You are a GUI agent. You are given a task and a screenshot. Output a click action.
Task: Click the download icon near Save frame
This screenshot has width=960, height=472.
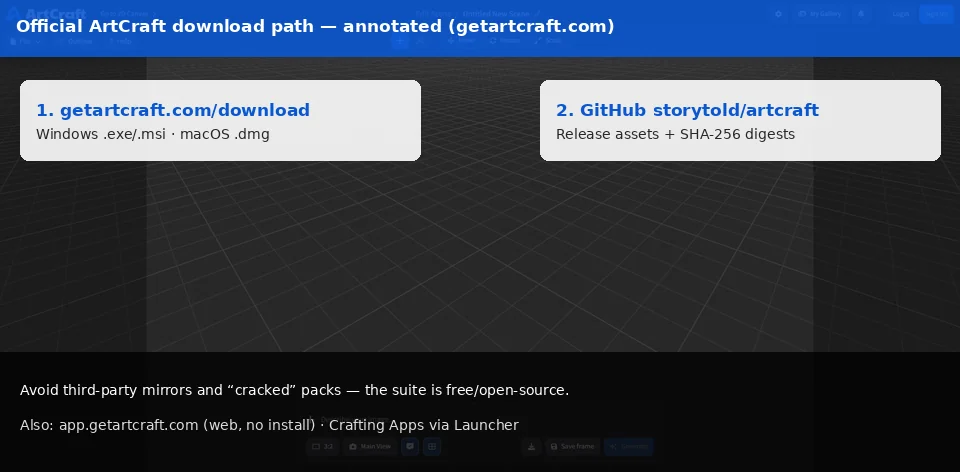click(531, 447)
